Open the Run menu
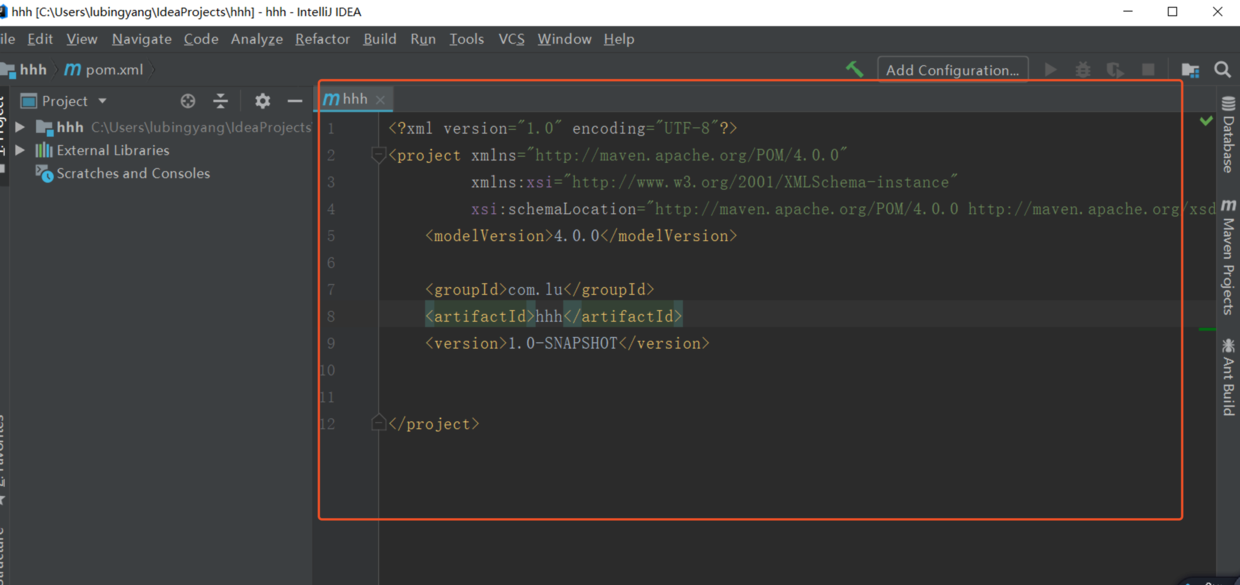 tap(423, 39)
